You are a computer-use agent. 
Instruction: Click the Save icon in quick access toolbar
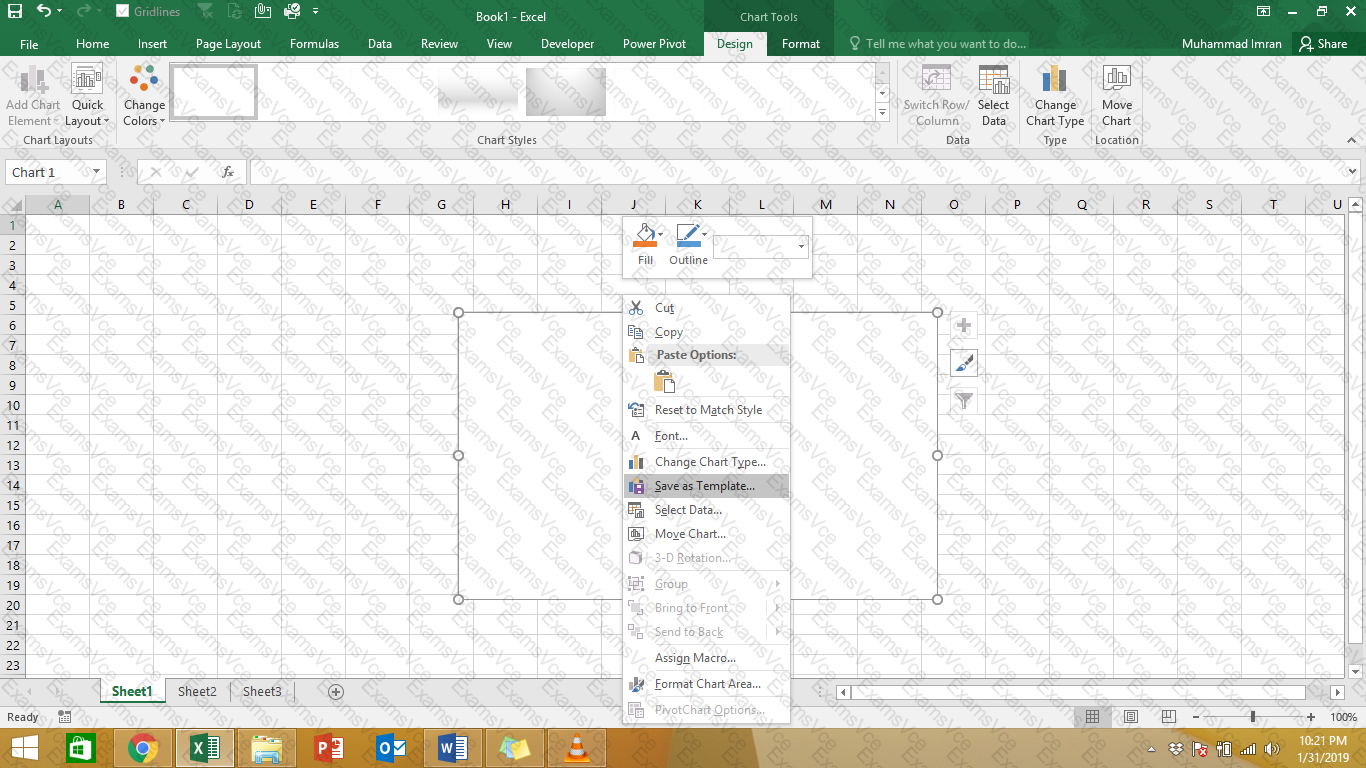tap(13, 11)
